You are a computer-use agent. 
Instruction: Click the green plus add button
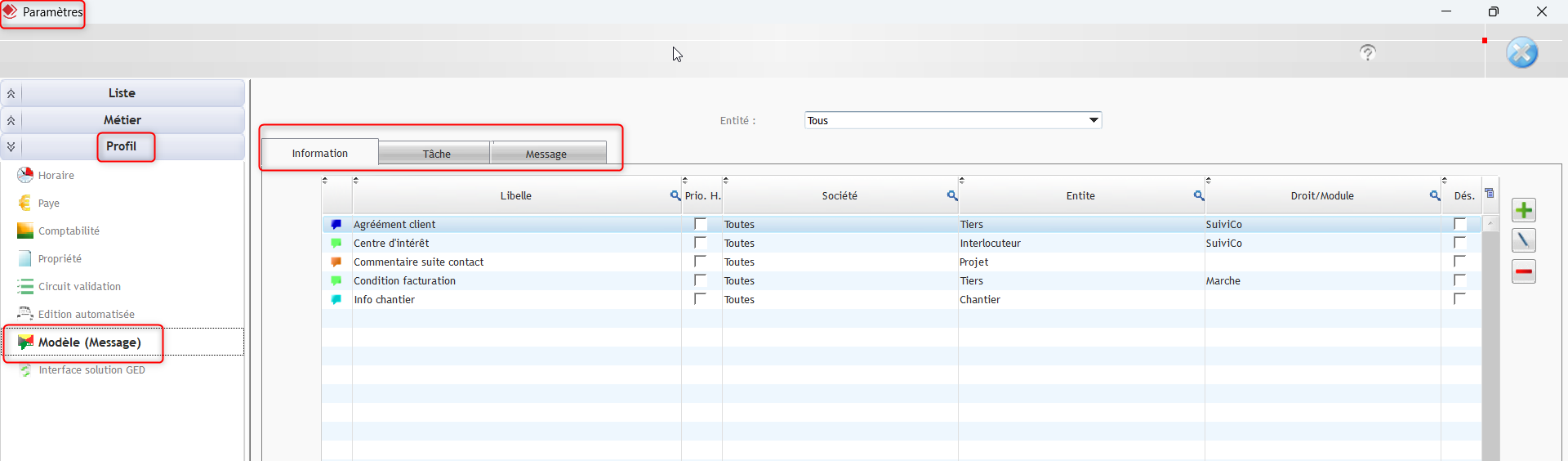tap(1523, 210)
